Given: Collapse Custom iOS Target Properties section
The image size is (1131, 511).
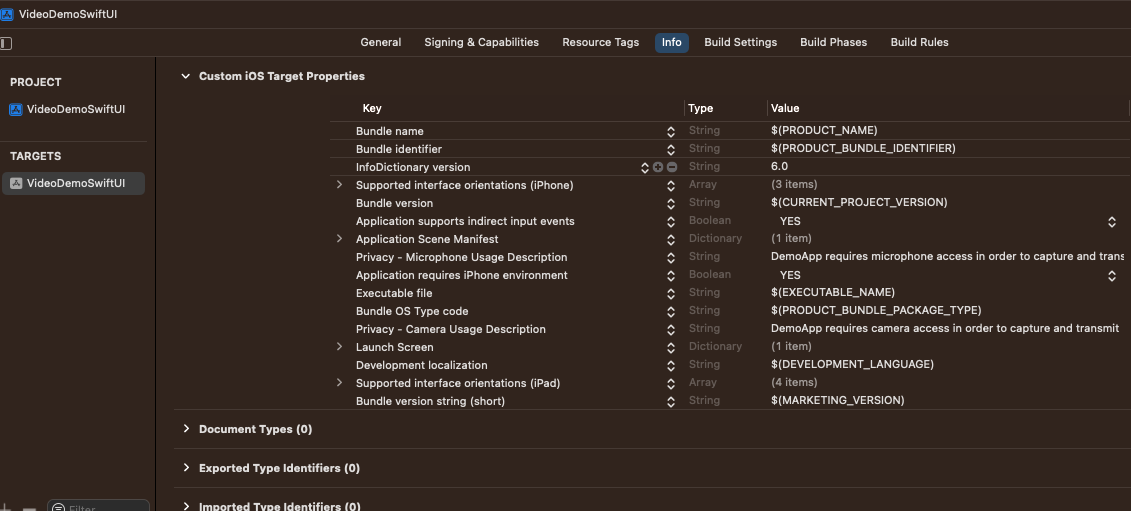Looking at the screenshot, I should click(x=185, y=76).
